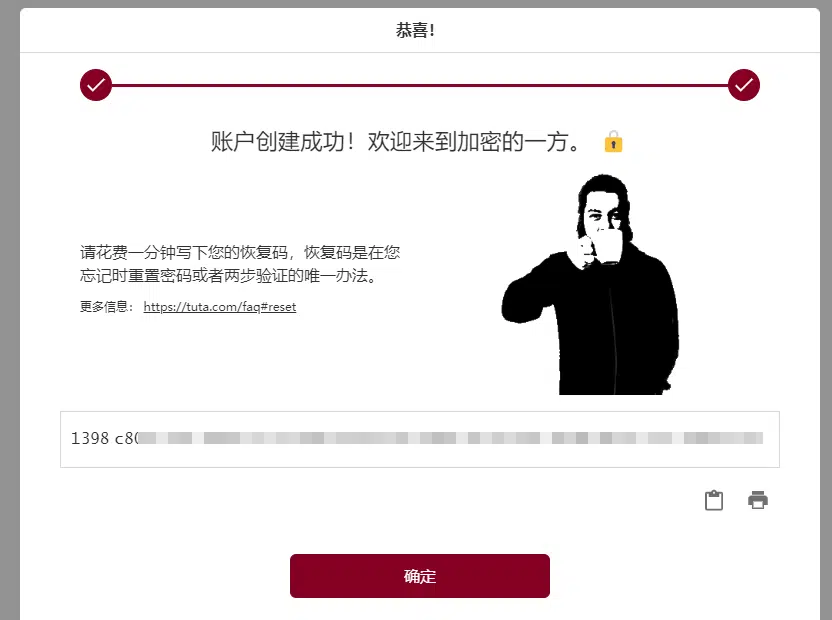The height and width of the screenshot is (620, 832).
Task: Click the 恭喜! dialog title
Action: click(x=415, y=30)
